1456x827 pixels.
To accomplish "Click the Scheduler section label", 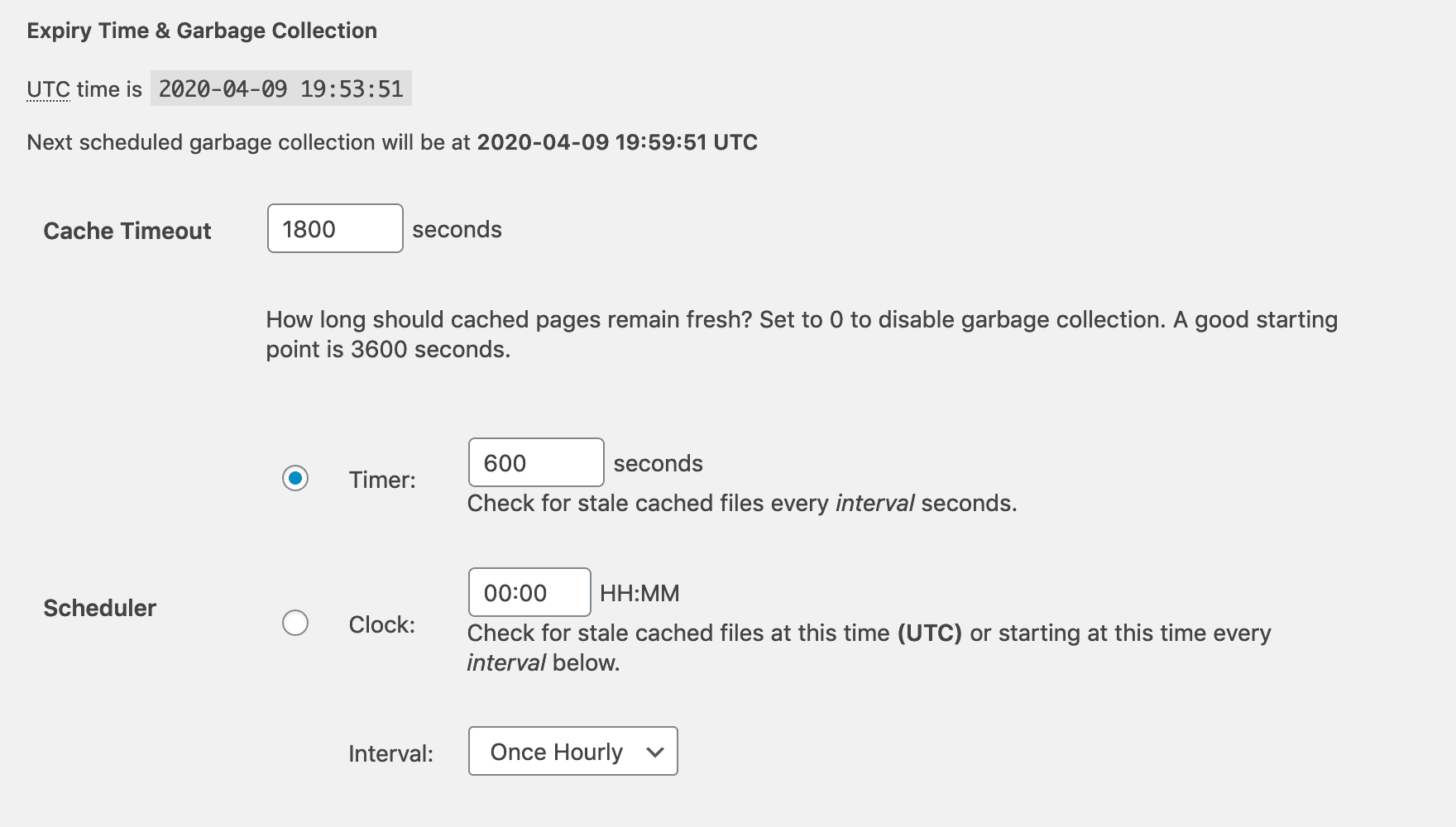I will (x=98, y=608).
